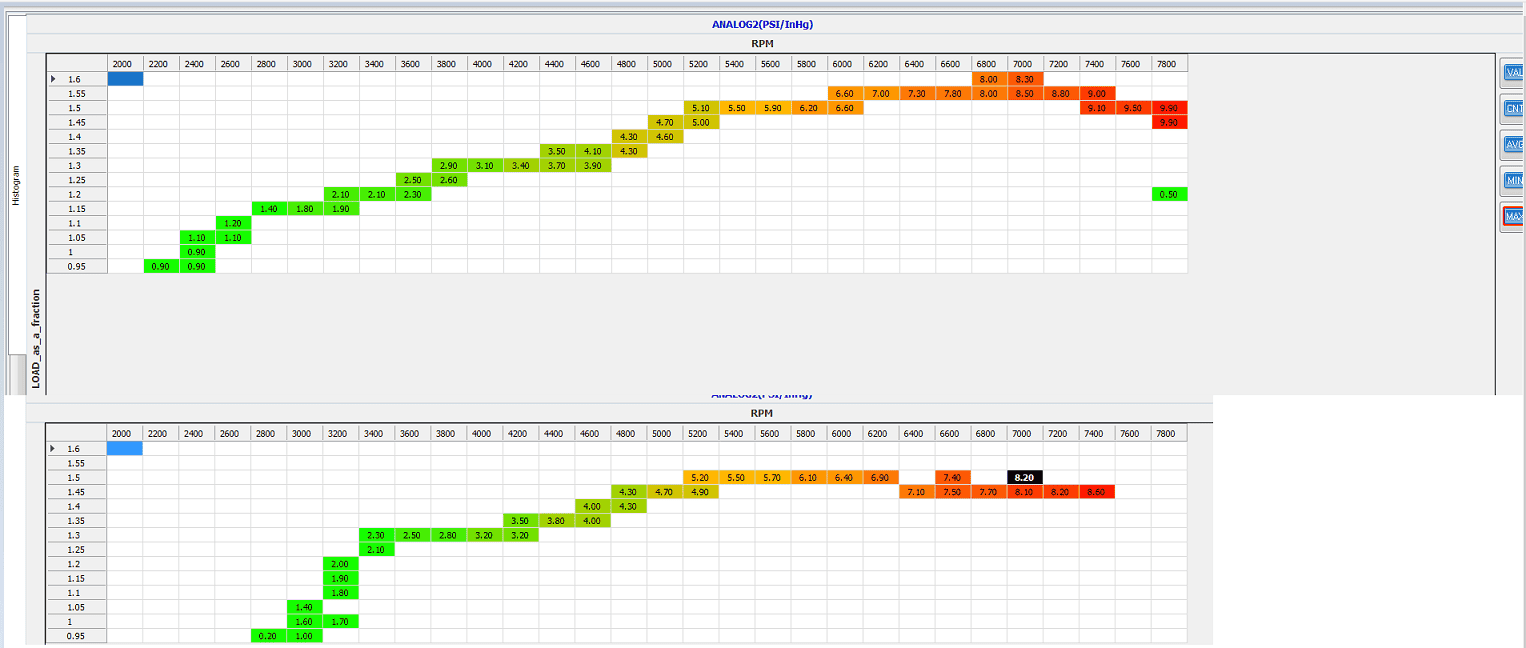Select the 7.70 cell in lower table
The width and height of the screenshot is (1526, 648).
pos(989,492)
